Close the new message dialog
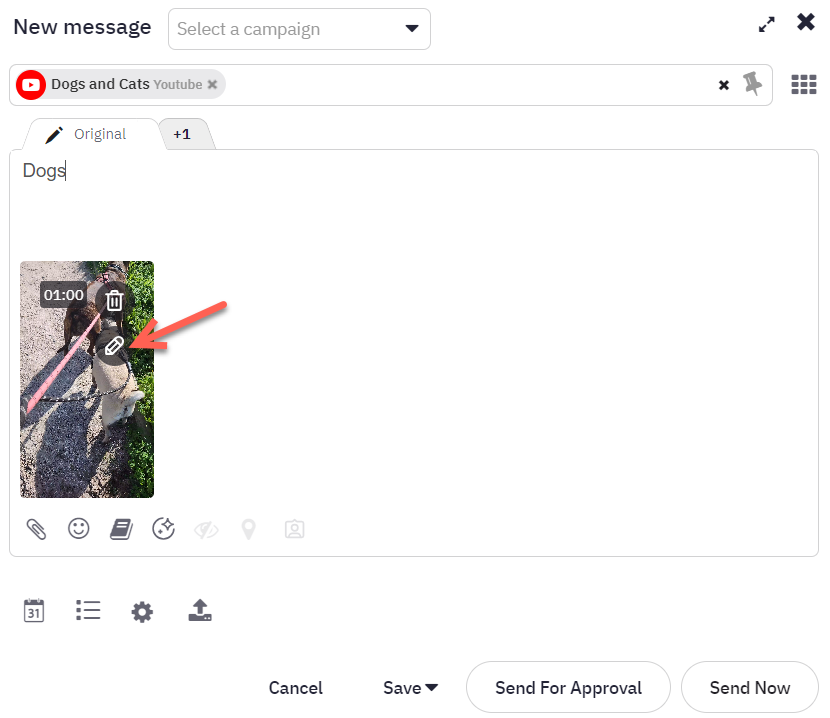 pos(806,22)
